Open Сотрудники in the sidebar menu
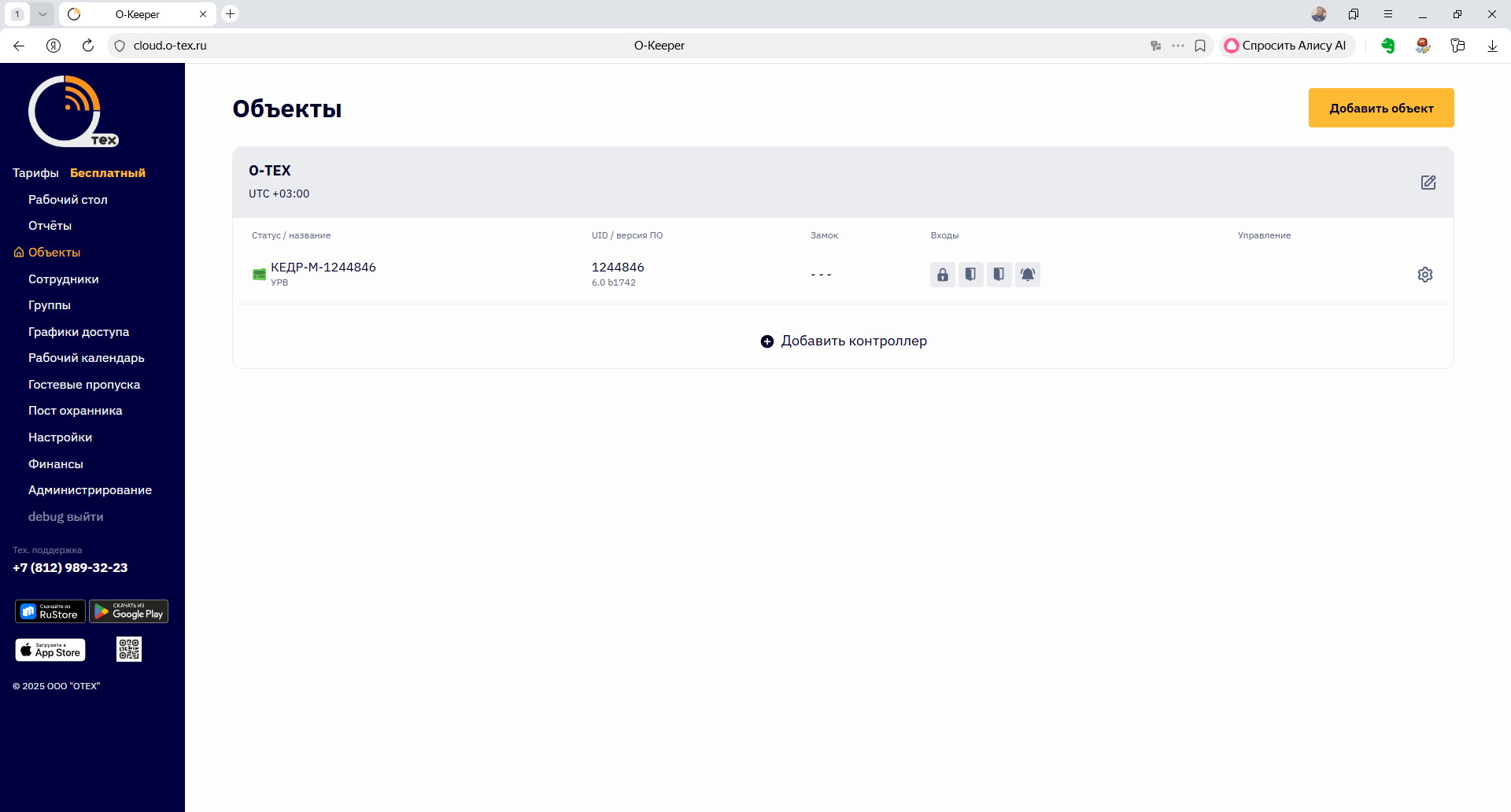The height and width of the screenshot is (812, 1511). 64,279
